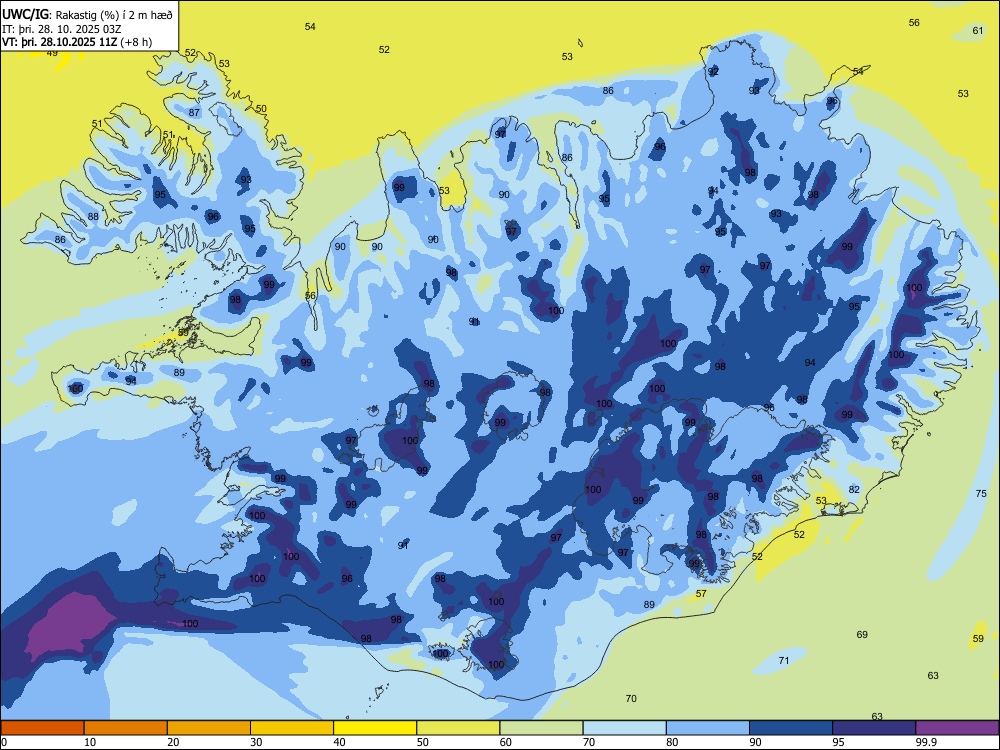Click the map value '70' south of the coast

[x=631, y=699]
